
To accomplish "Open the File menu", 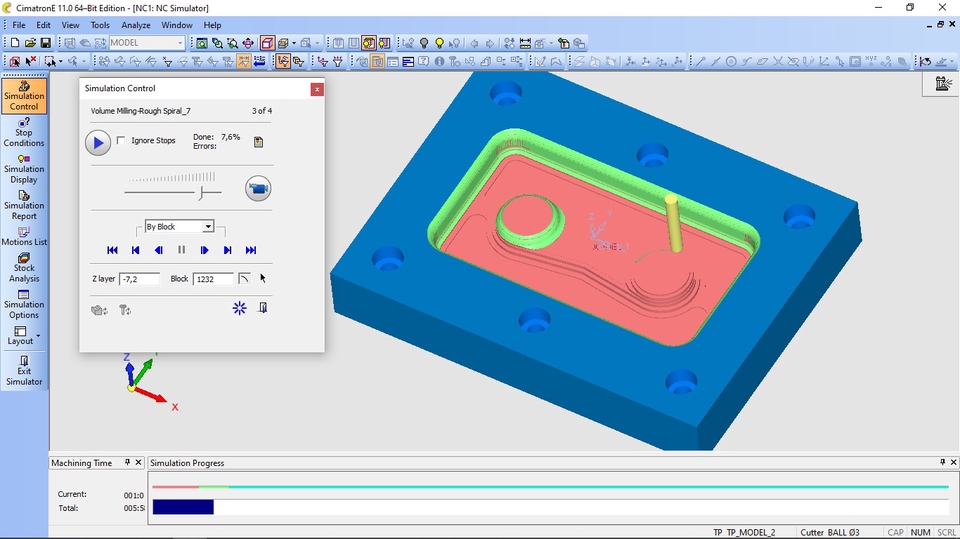I will pos(19,25).
